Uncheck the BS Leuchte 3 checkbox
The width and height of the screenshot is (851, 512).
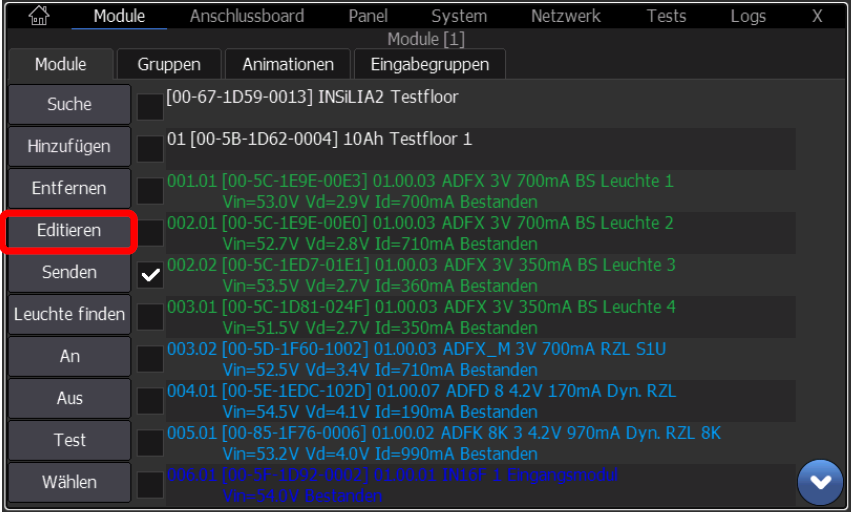[150, 275]
